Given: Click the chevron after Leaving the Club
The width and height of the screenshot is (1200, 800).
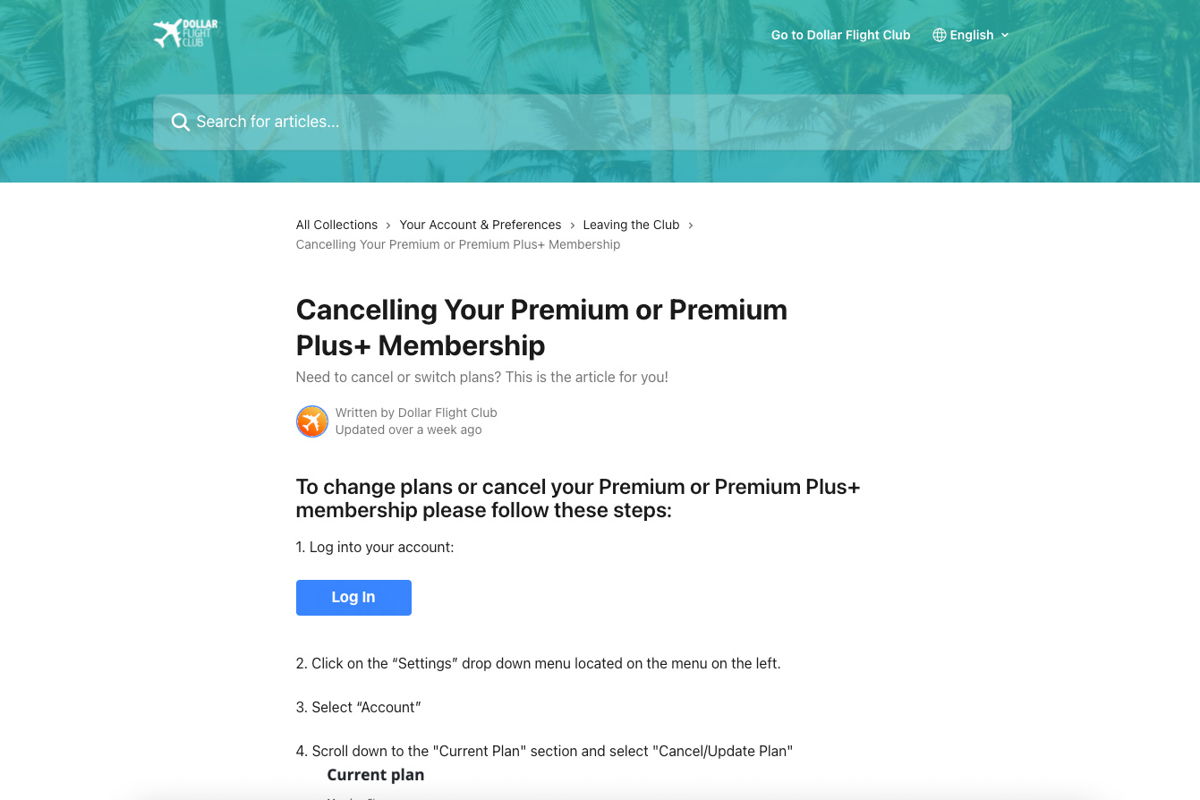Looking at the screenshot, I should pyautogui.click(x=690, y=226).
